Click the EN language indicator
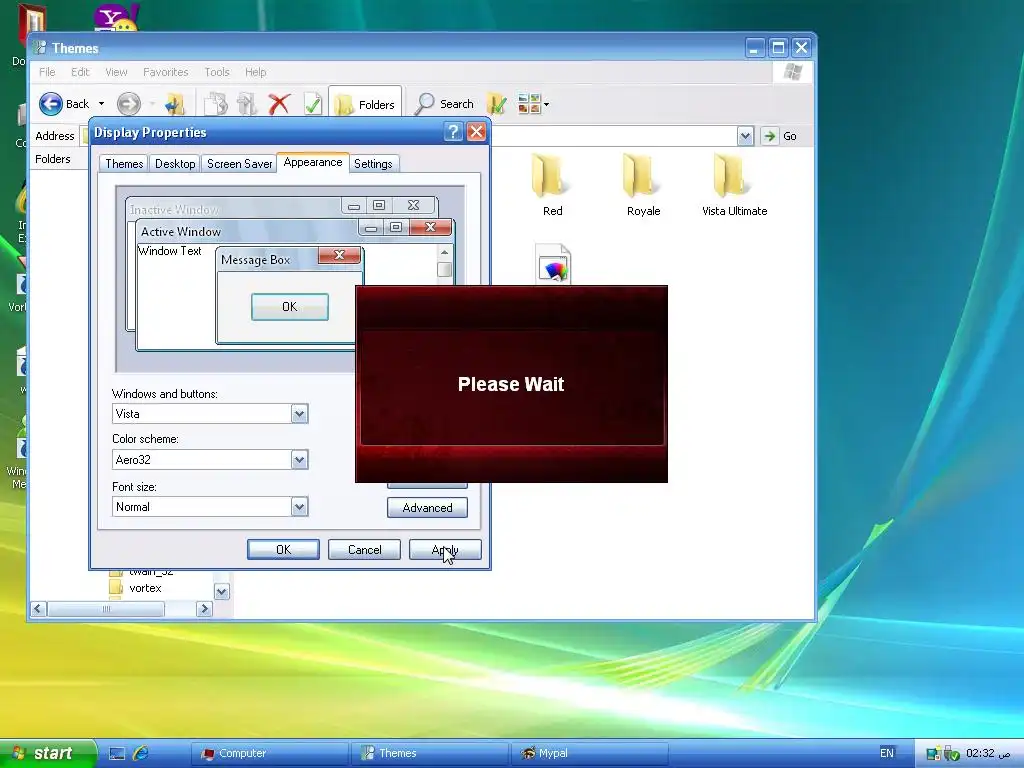The height and width of the screenshot is (768, 1024). coord(886,753)
